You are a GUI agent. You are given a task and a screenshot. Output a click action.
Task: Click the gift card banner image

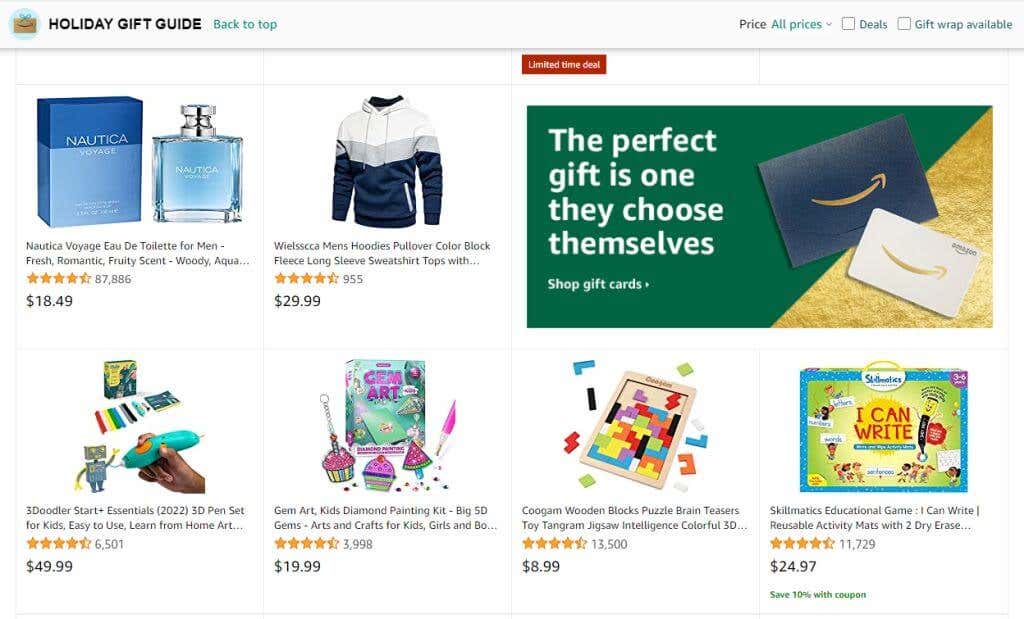759,216
